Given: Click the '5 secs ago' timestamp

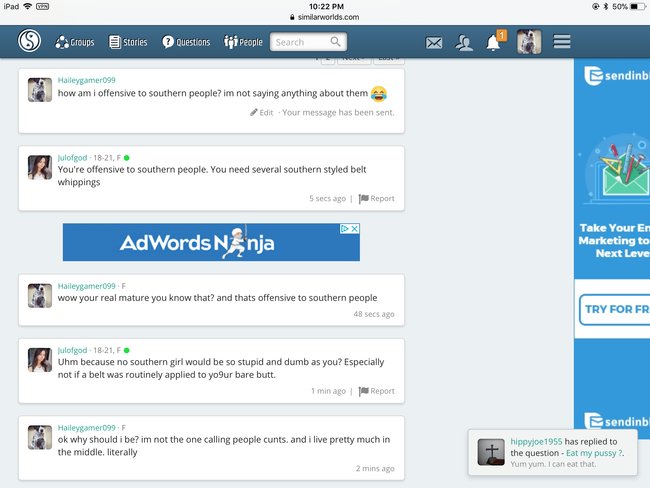Looking at the screenshot, I should (x=327, y=199).
